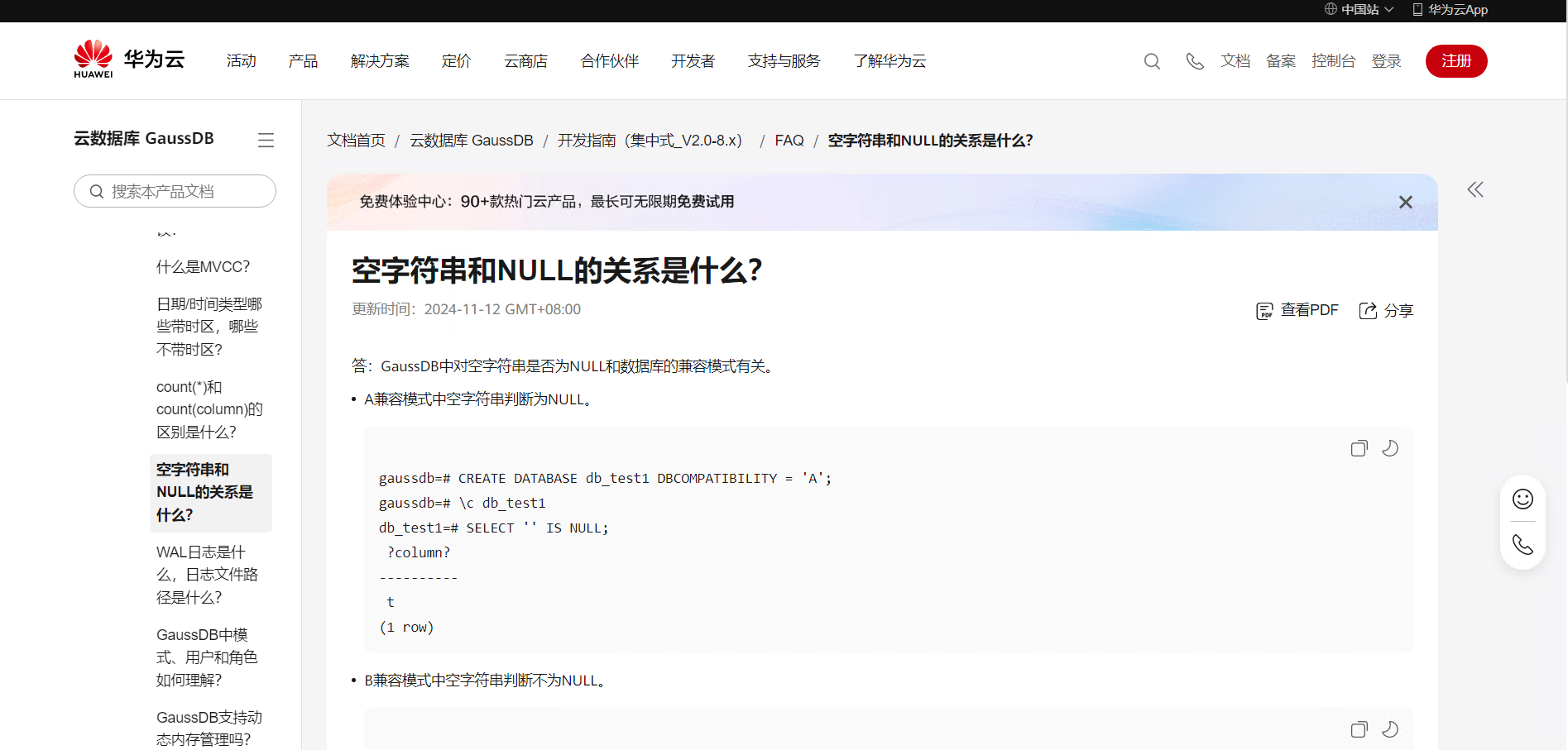Open the 备案 link

[1281, 61]
